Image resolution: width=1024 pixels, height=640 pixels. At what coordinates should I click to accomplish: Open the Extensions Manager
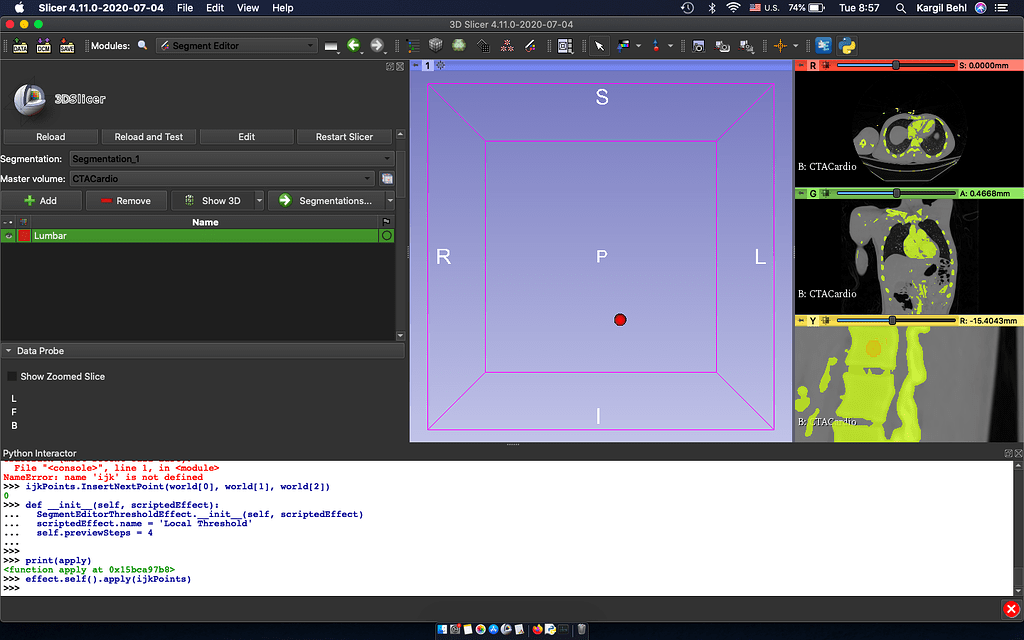[822, 45]
